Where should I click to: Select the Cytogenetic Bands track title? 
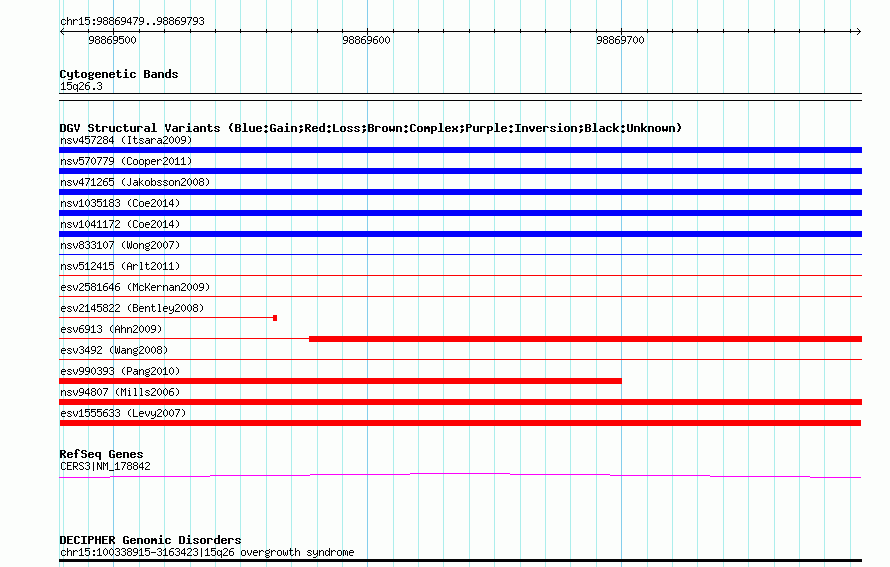pos(119,74)
